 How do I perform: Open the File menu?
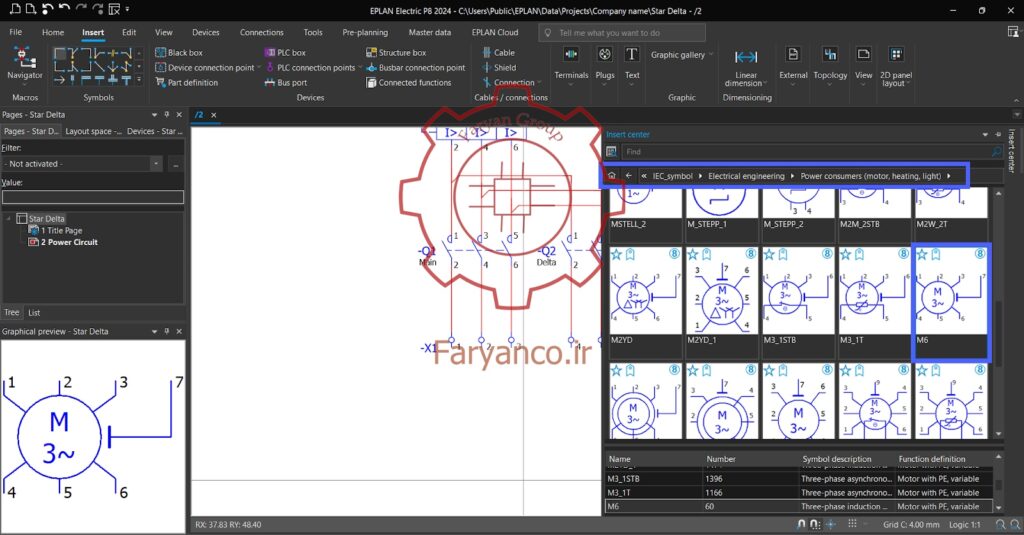[x=16, y=32]
